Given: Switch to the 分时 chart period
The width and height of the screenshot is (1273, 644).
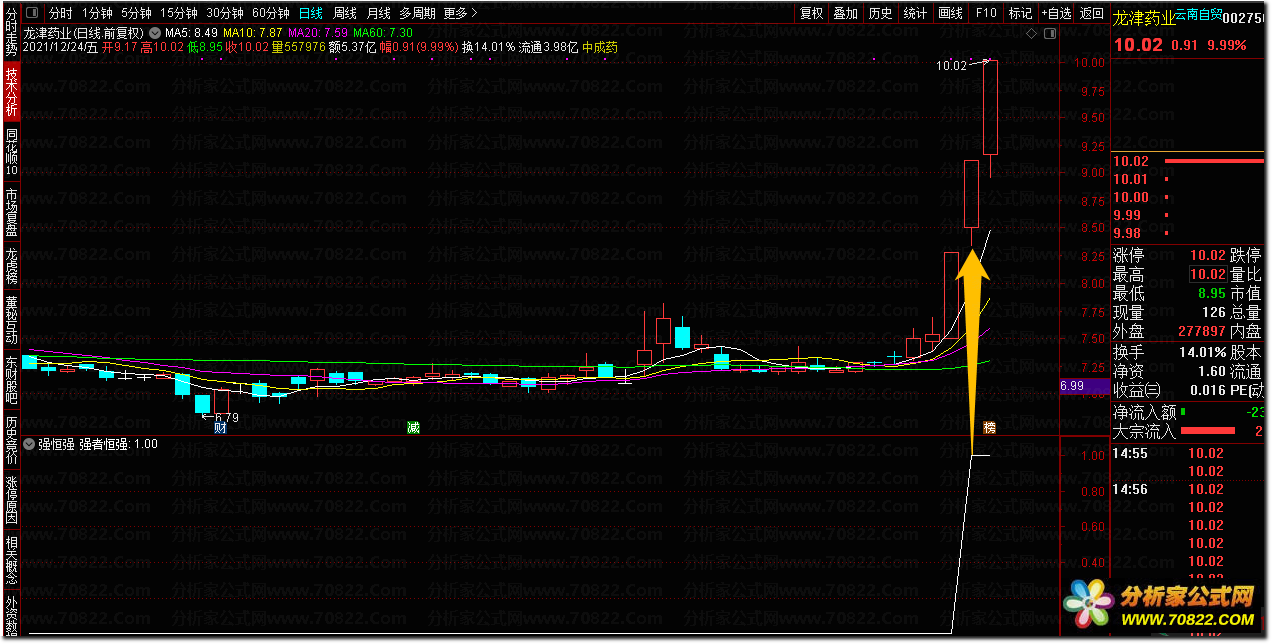Looking at the screenshot, I should click(60, 13).
